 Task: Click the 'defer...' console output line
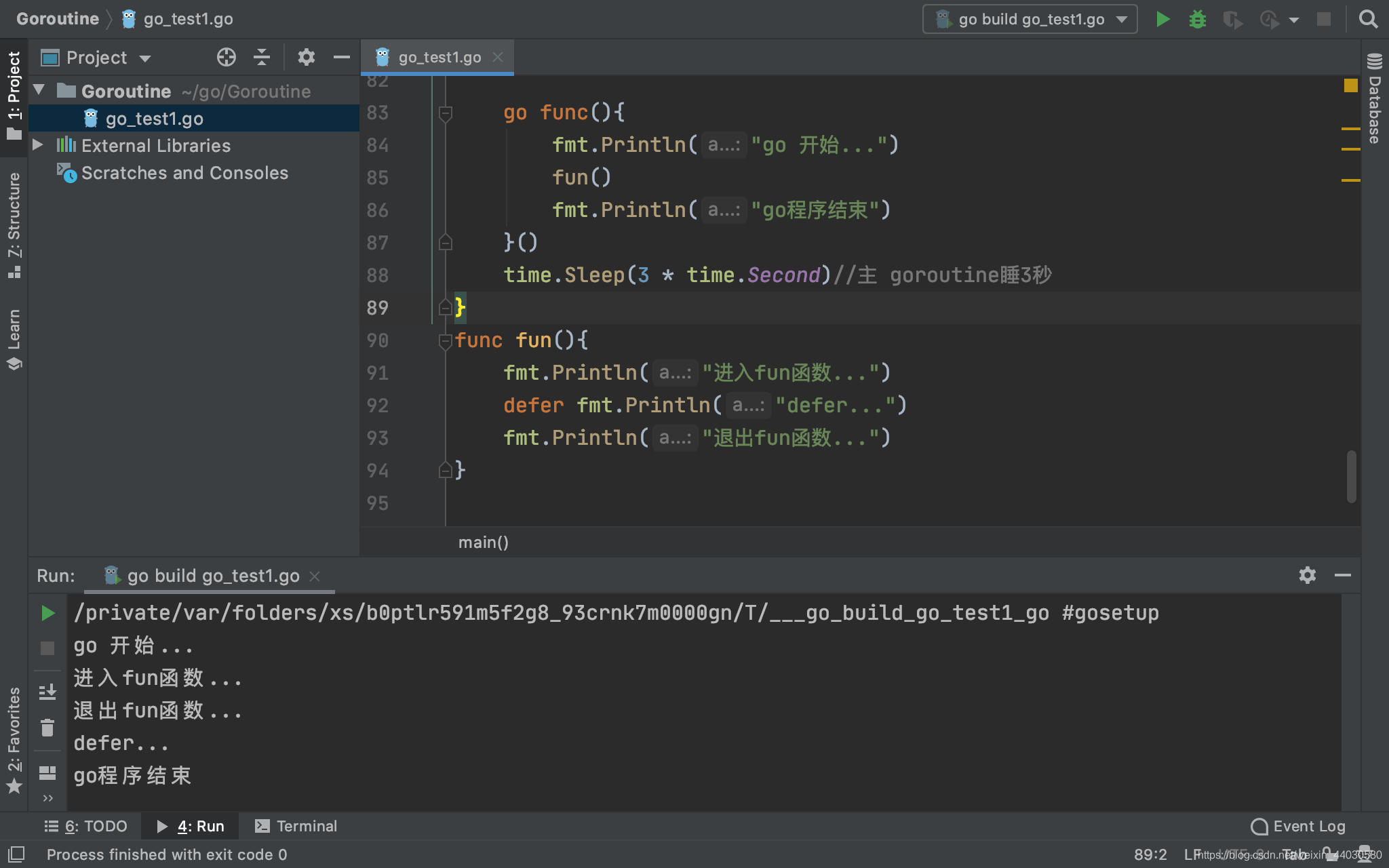click(121, 743)
